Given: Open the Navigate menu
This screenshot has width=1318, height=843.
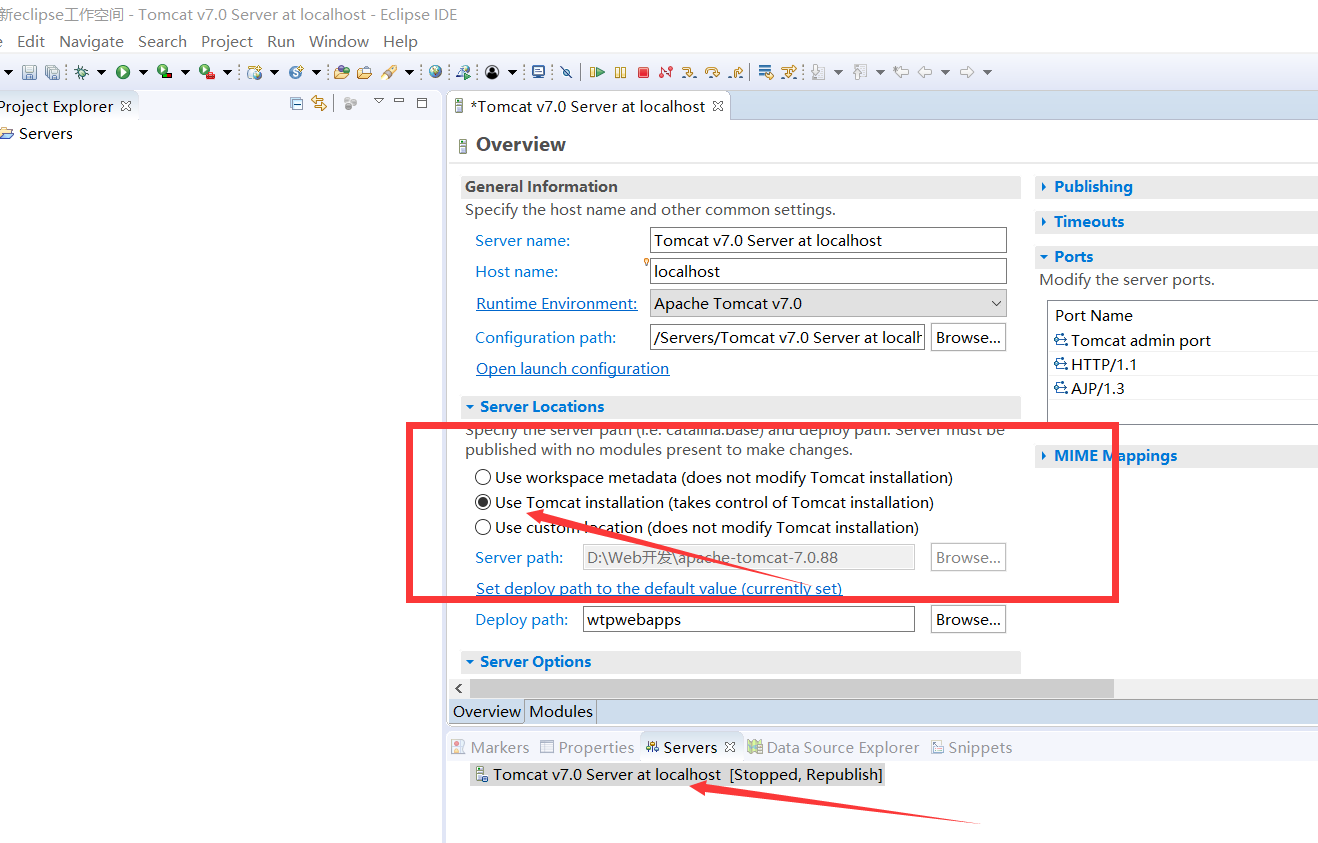Looking at the screenshot, I should click(x=92, y=42).
